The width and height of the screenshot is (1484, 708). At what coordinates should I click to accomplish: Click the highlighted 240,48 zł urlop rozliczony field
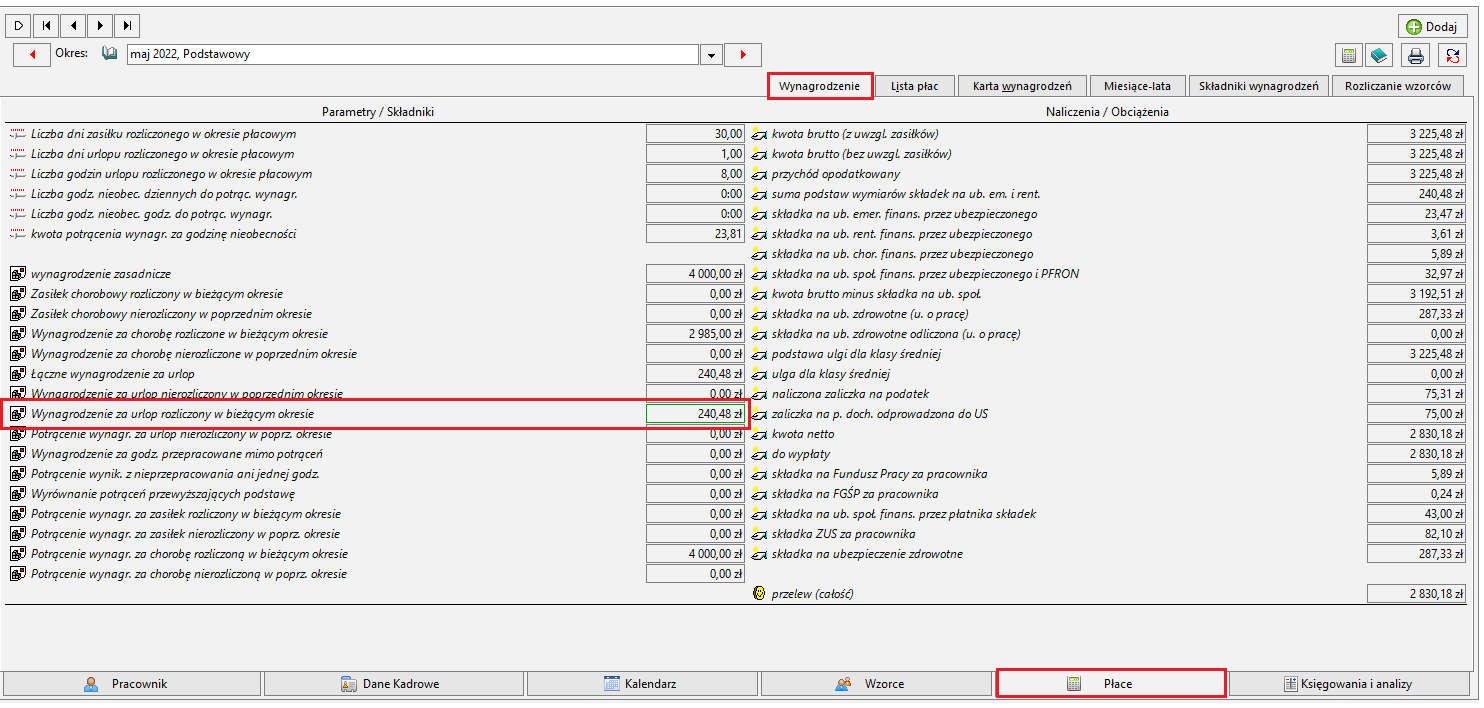[696, 413]
